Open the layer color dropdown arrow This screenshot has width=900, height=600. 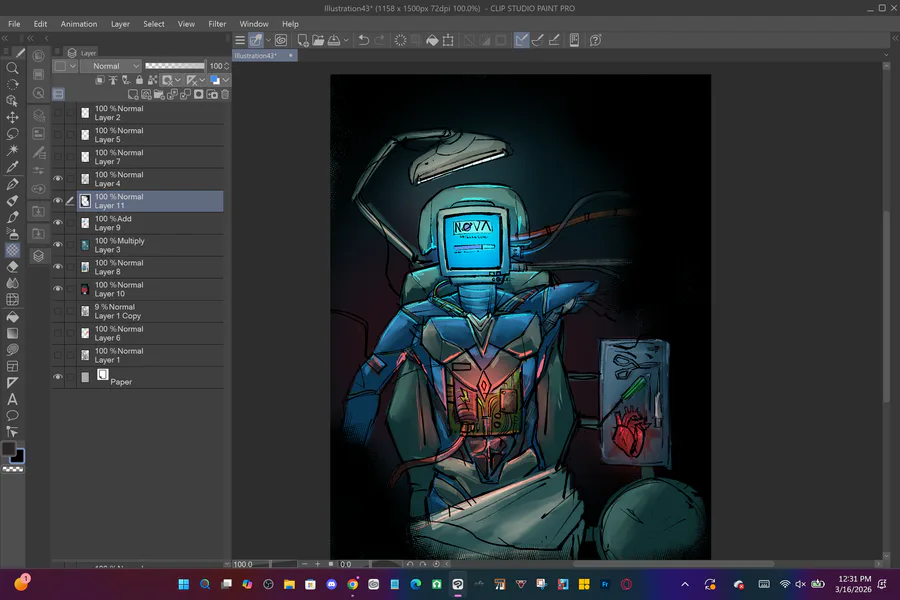pos(226,80)
